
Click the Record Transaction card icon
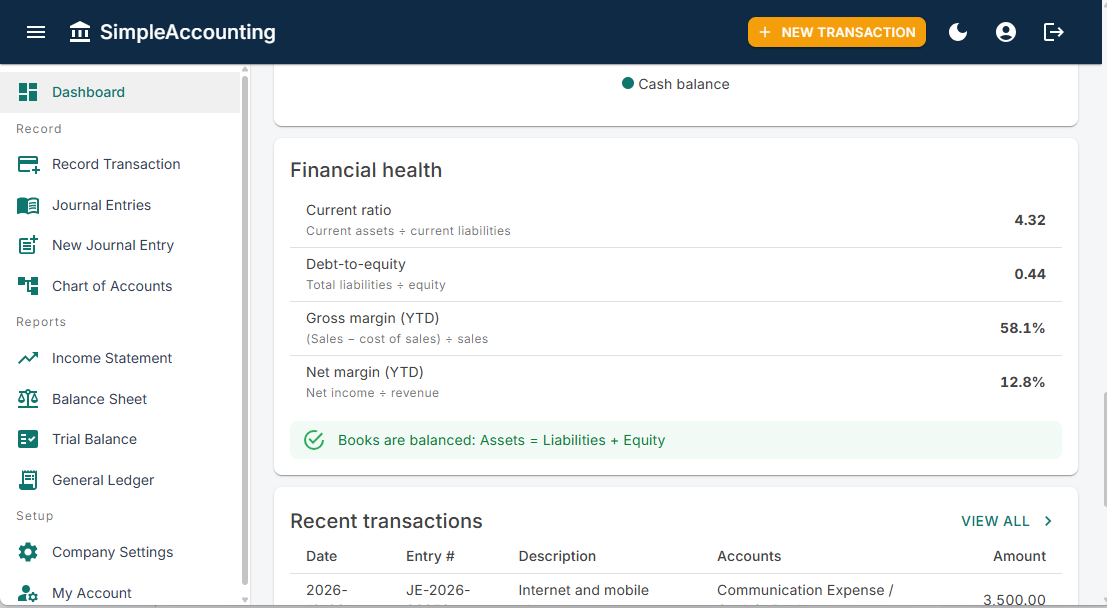point(28,165)
